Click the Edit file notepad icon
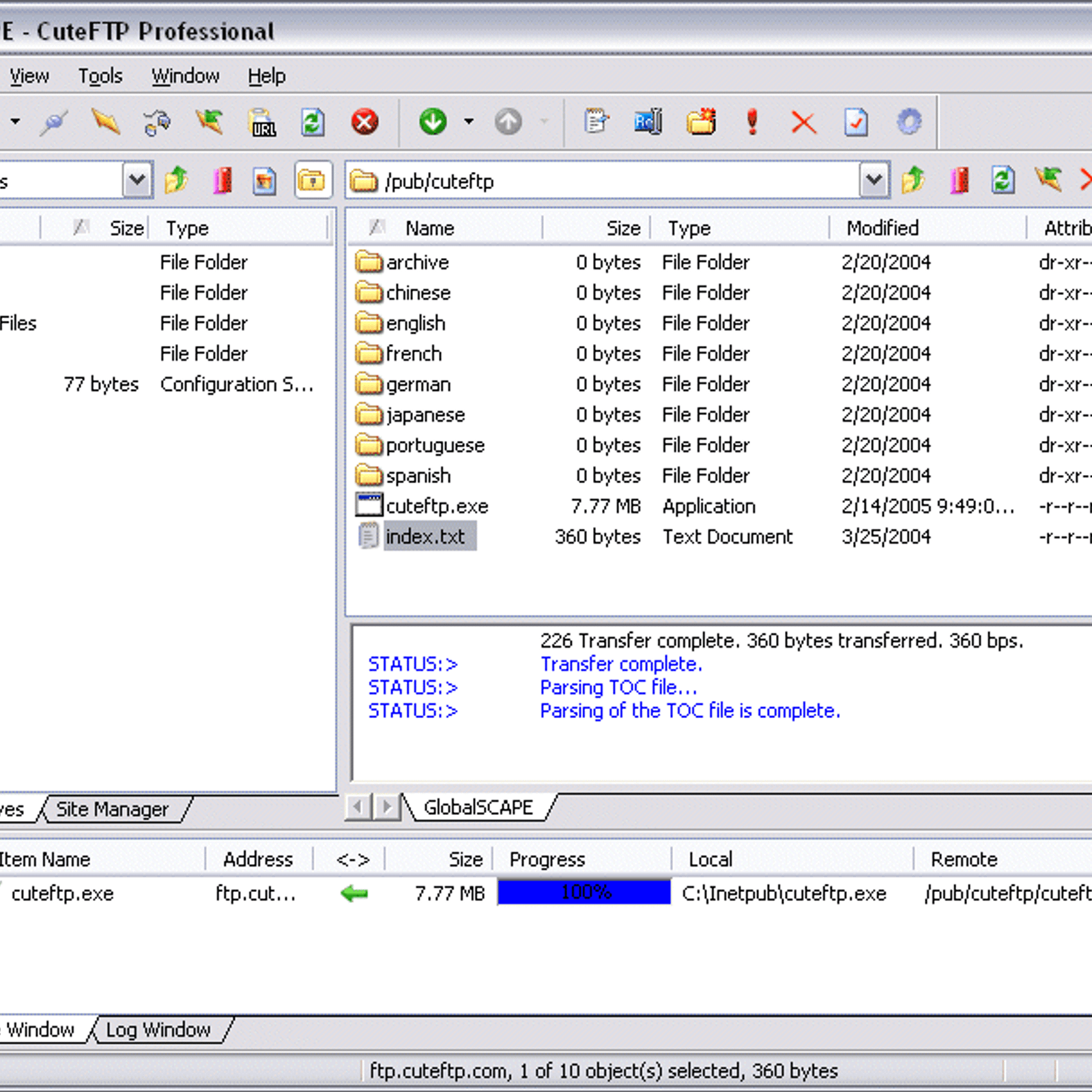The width and height of the screenshot is (1092, 1092). point(597,122)
